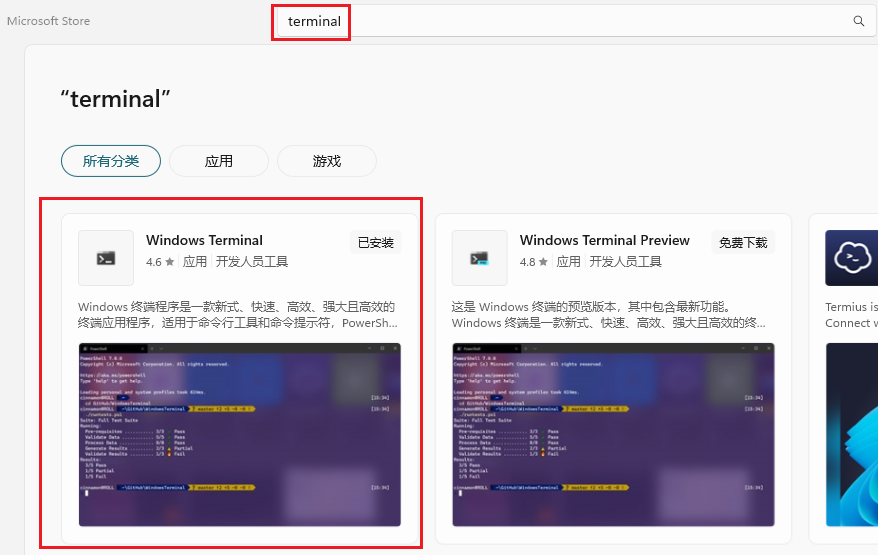
Task: Click the Microsoft Store title text
Action: [49, 21]
